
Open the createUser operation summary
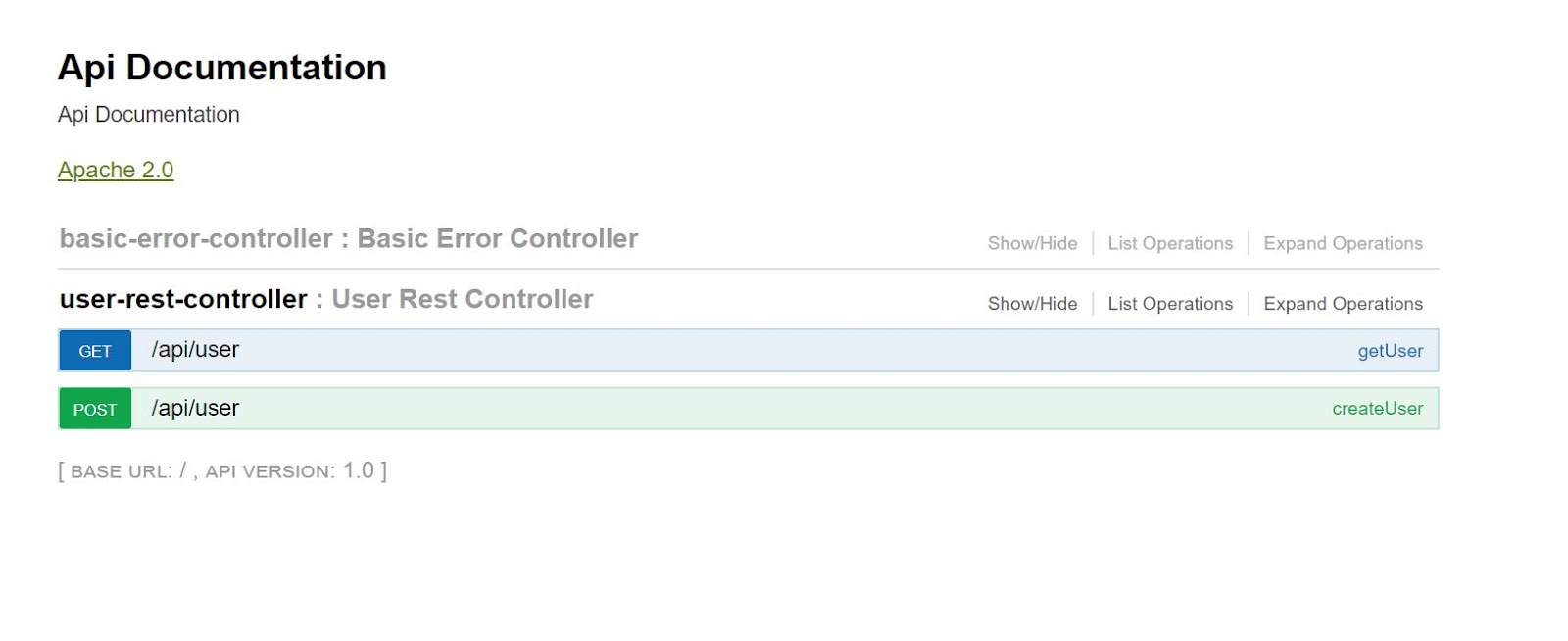tap(1377, 409)
